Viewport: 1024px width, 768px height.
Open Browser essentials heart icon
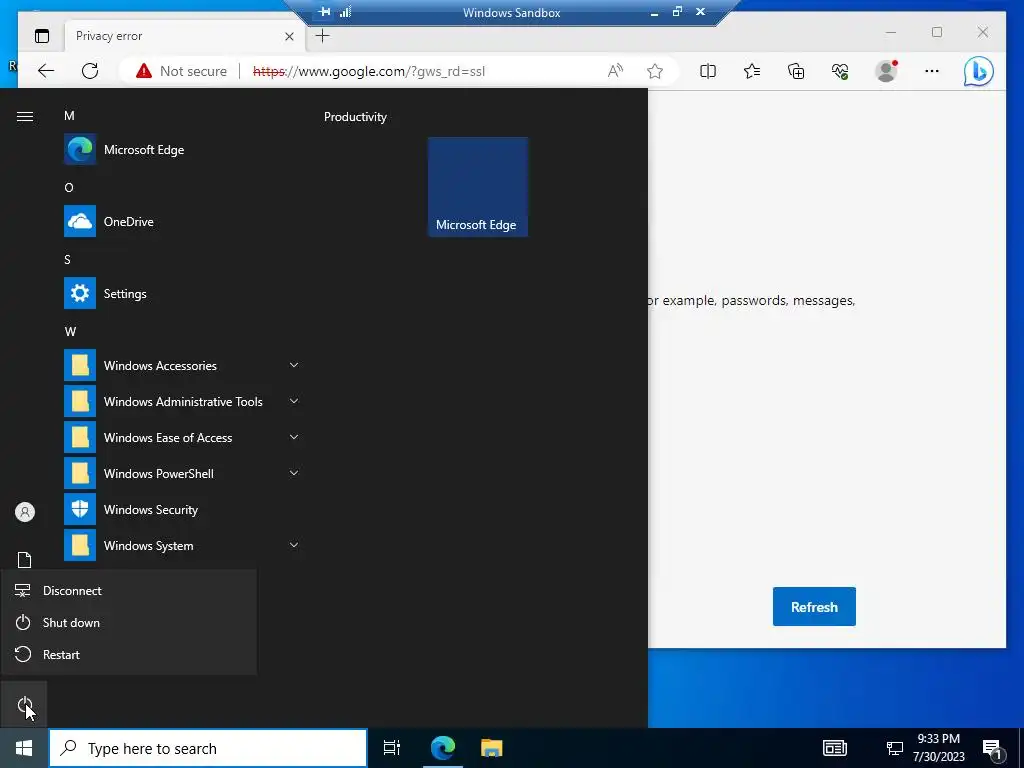840,71
